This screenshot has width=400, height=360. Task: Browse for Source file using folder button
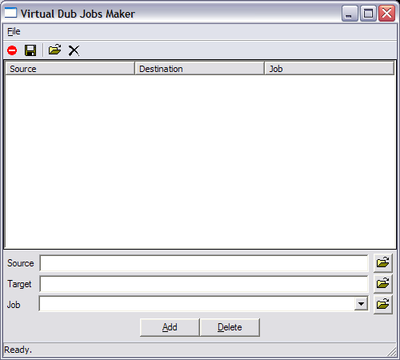[383, 263]
